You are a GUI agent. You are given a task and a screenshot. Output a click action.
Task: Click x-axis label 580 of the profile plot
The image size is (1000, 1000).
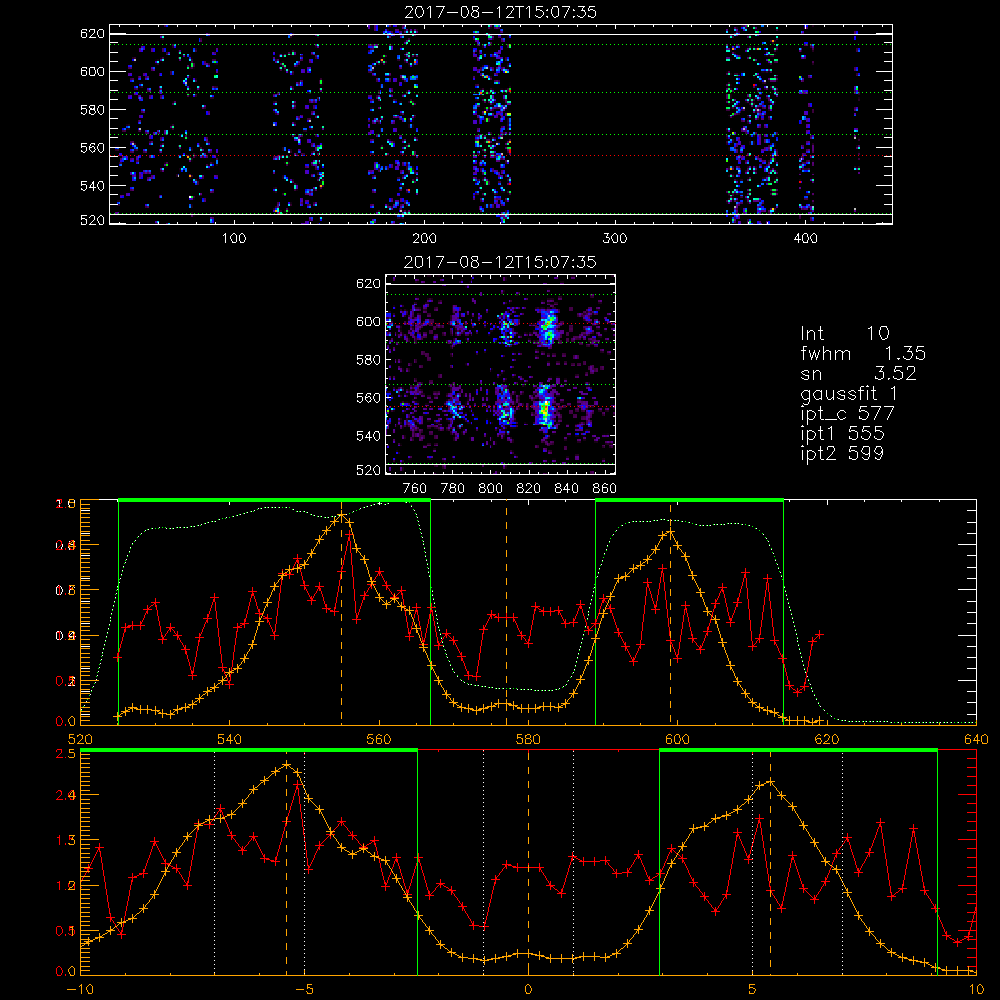tap(528, 740)
